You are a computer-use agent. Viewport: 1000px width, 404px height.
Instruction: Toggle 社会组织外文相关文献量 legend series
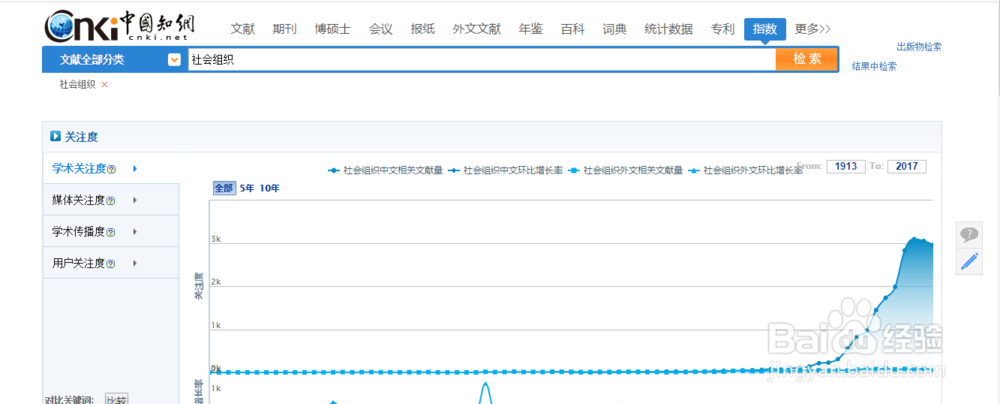pos(625,170)
